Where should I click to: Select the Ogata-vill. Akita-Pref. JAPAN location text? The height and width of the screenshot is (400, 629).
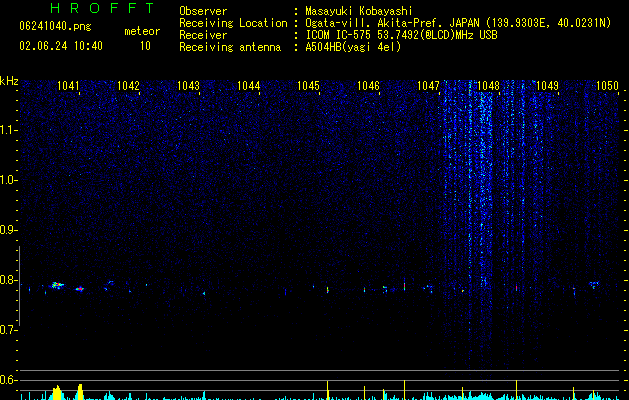[458, 23]
